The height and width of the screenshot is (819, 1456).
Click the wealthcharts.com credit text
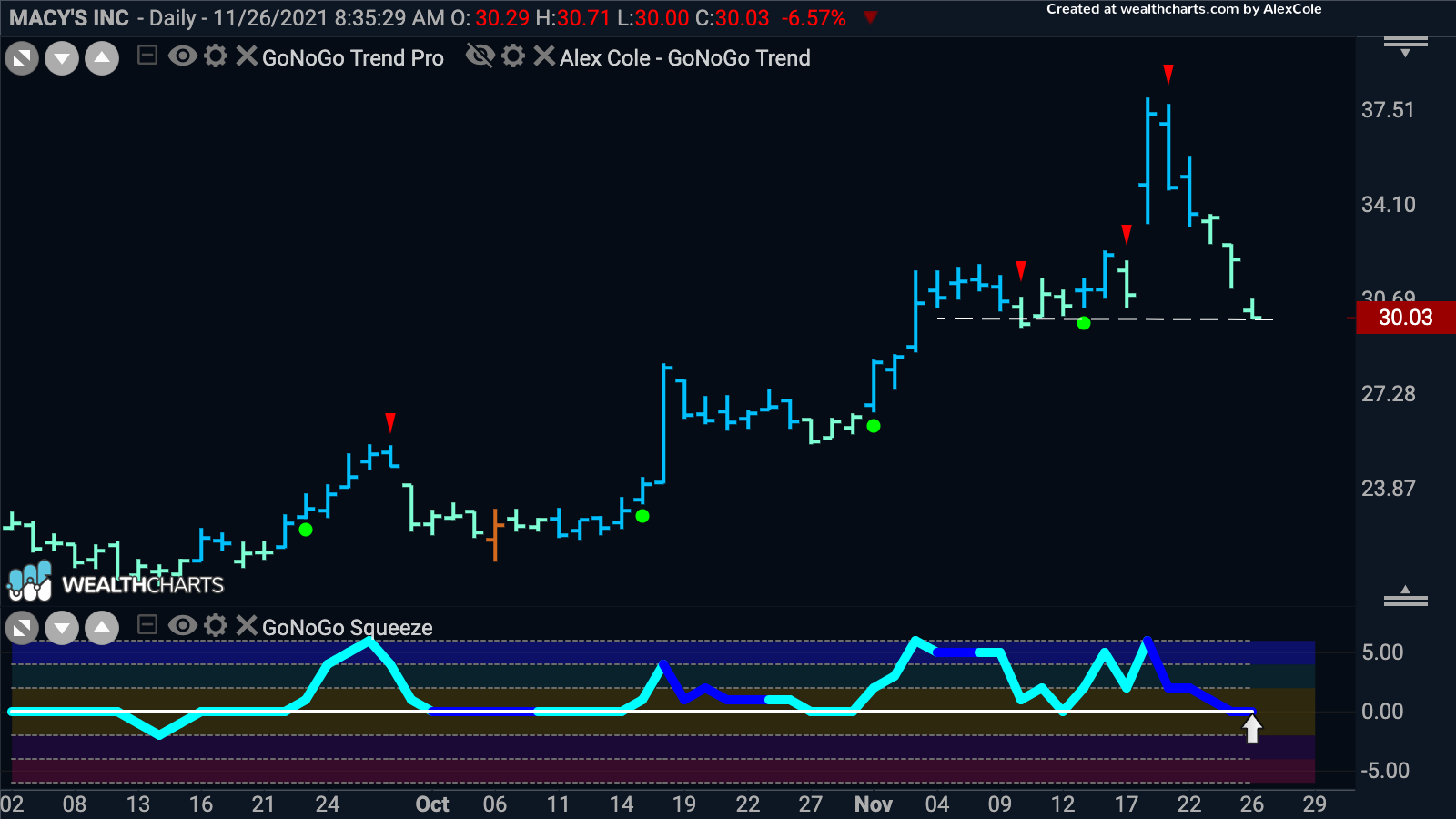[1184, 9]
